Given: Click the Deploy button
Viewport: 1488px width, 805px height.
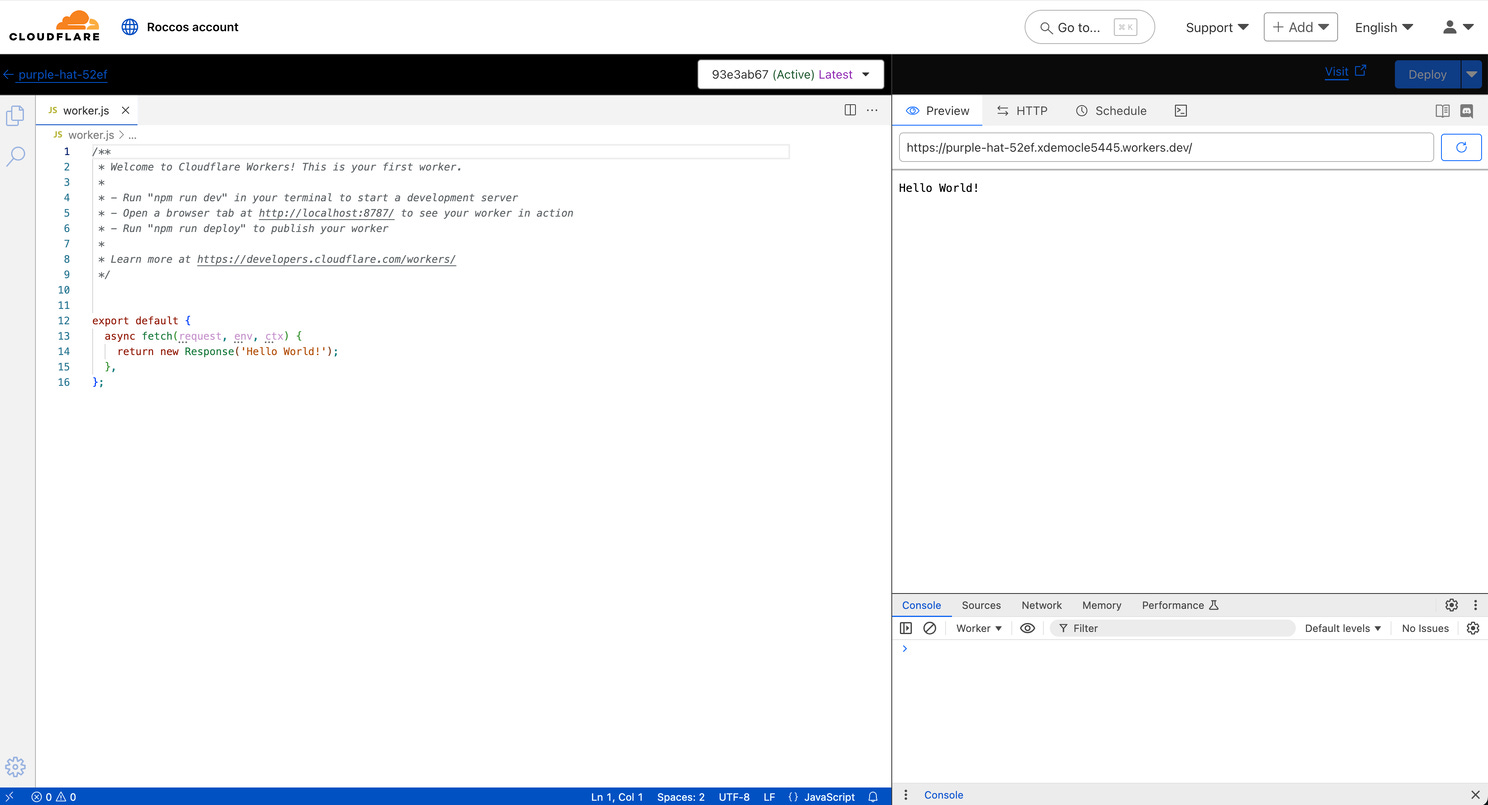Looking at the screenshot, I should click(1427, 74).
